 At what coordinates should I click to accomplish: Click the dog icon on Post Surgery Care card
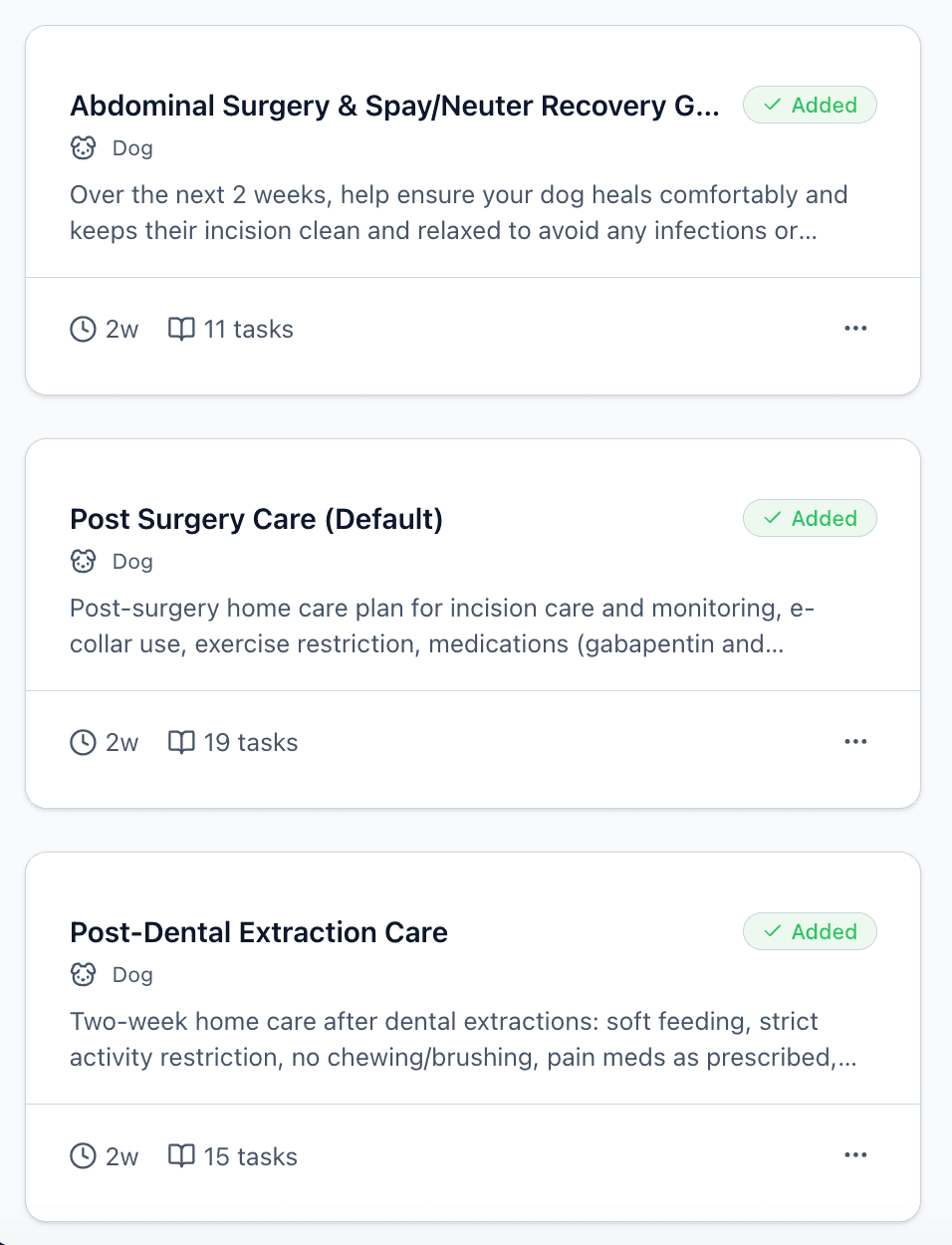[x=84, y=561]
